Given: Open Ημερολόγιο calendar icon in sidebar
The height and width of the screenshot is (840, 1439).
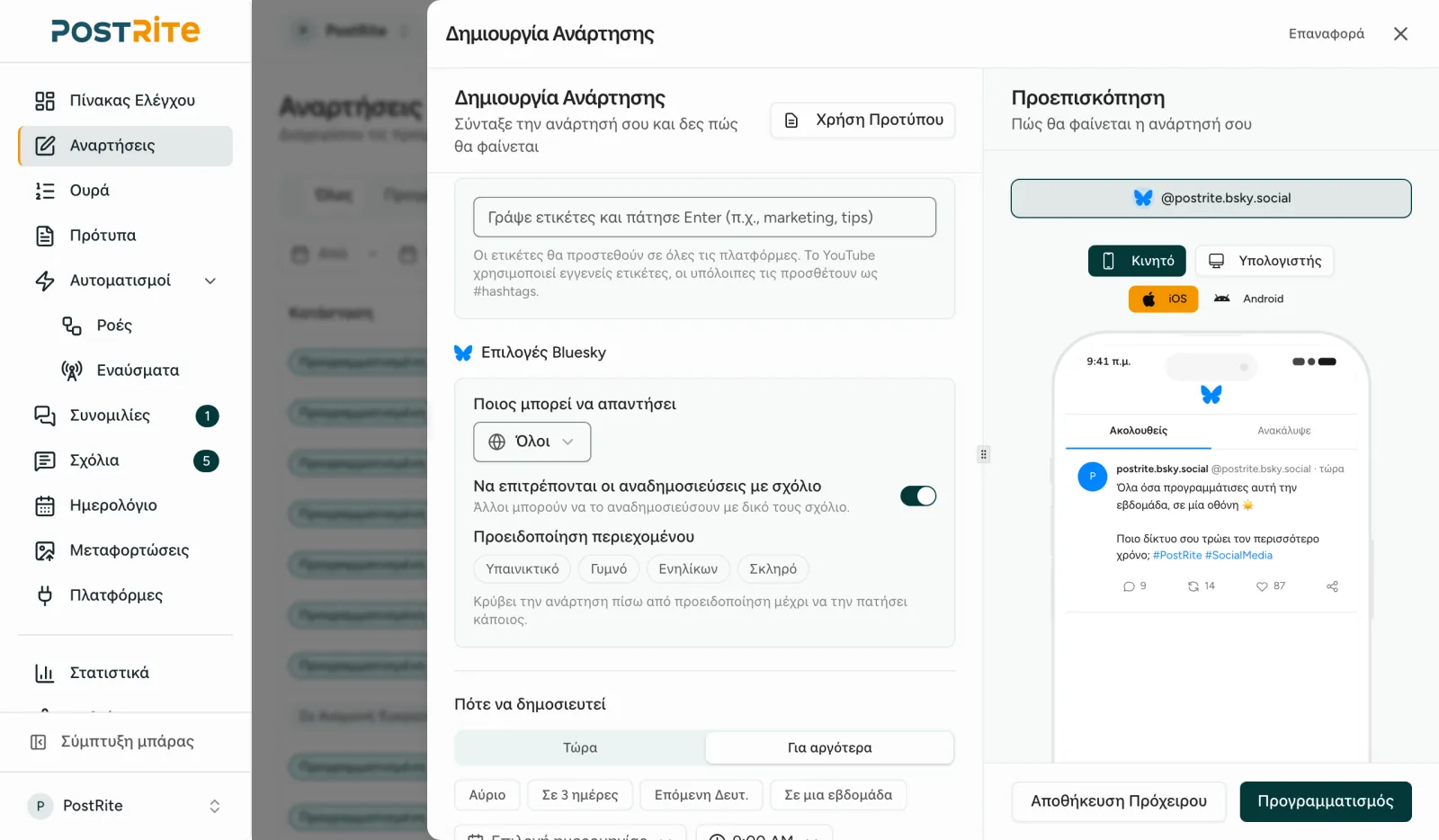Looking at the screenshot, I should (x=45, y=505).
